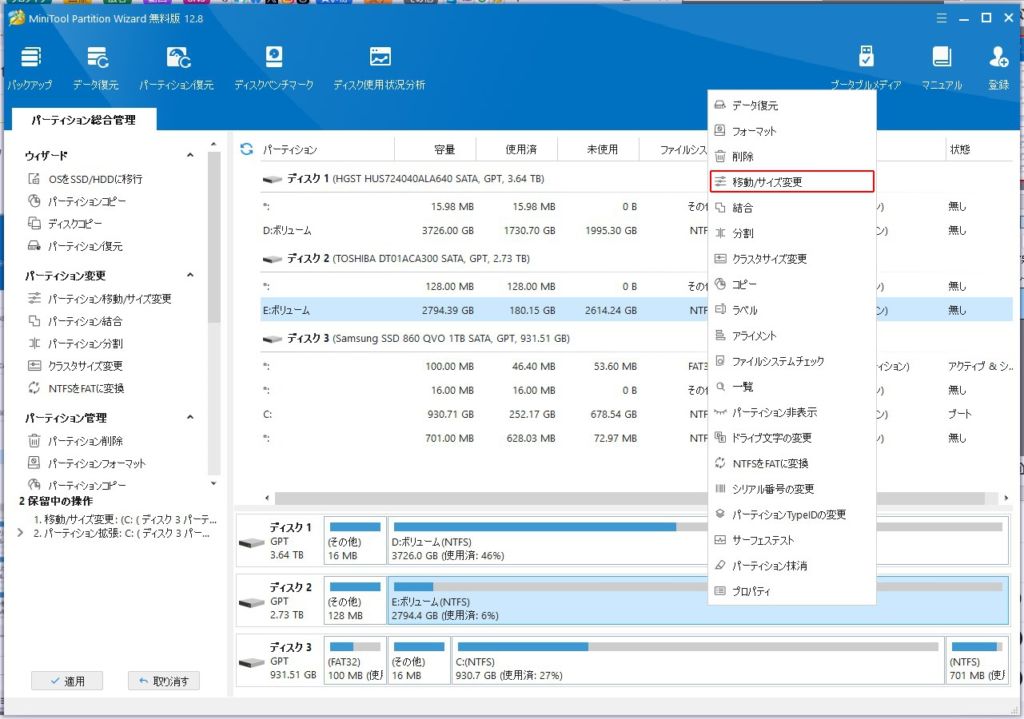Expand pending operation 2 パーティション拡張

coord(23,534)
